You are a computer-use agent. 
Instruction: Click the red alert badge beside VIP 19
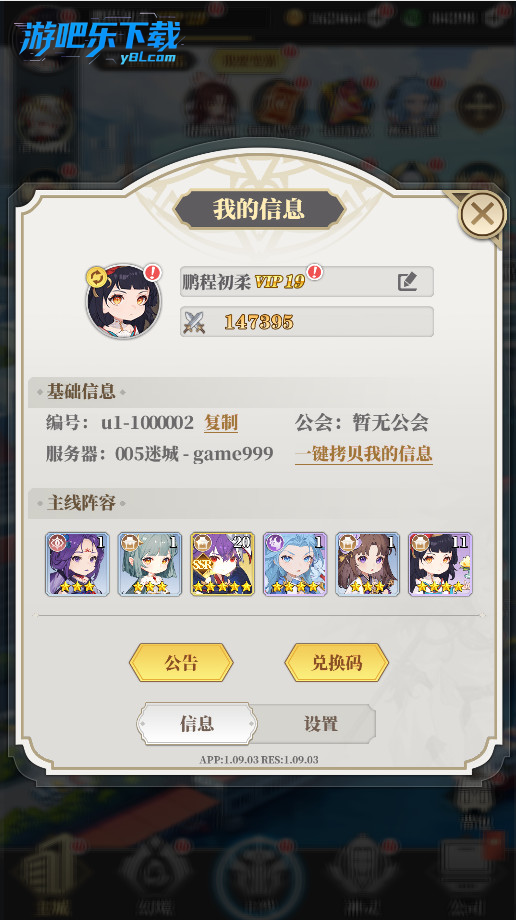[x=315, y=272]
